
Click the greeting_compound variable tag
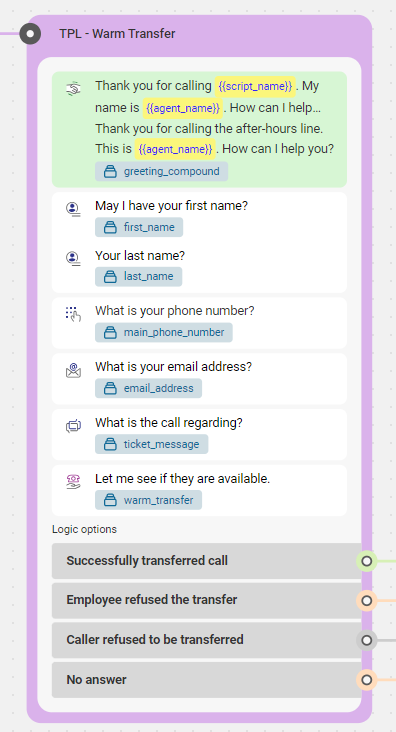pyautogui.click(x=162, y=171)
